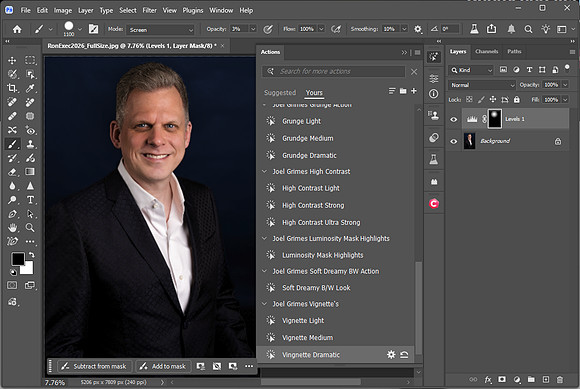Open the Smoothing dropdown arrow
This screenshot has width=580, height=389.
click(x=404, y=29)
